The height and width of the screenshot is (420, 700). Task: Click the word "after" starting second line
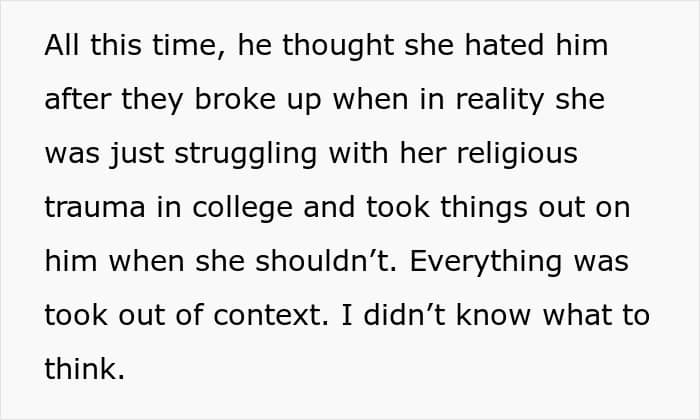coord(78,99)
